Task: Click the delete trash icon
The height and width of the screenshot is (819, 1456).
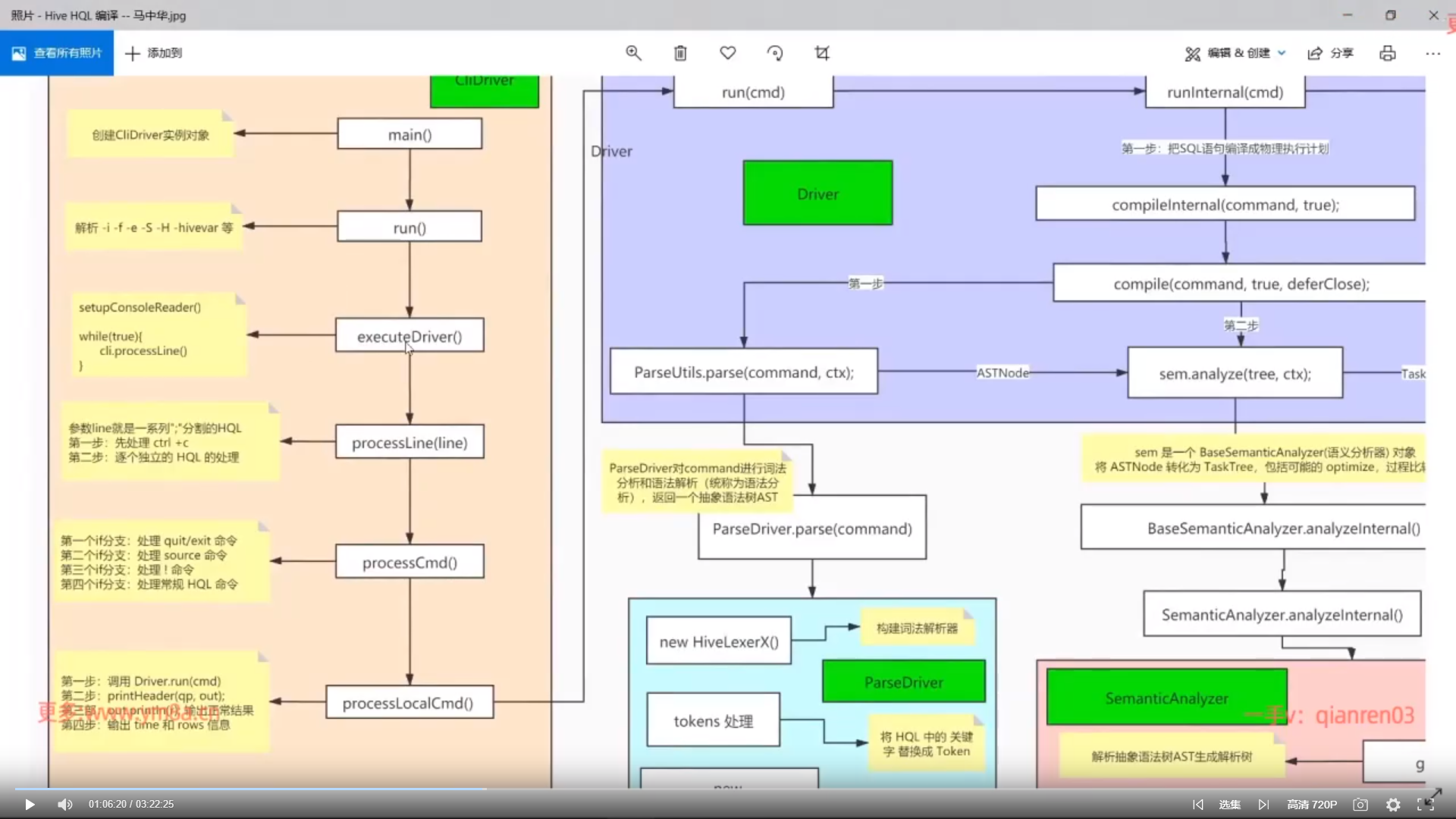Action: 680,53
